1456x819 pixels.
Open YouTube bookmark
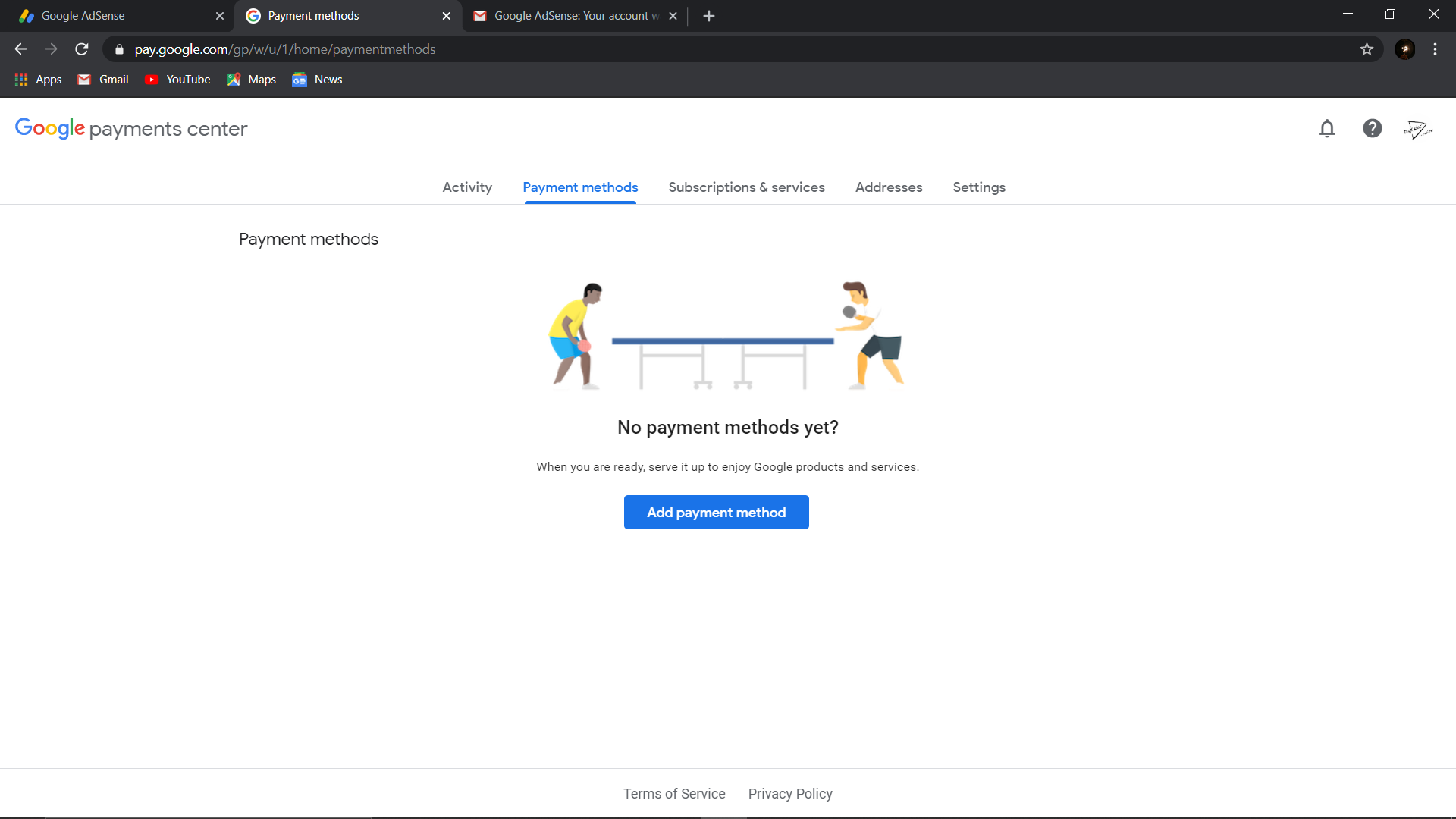(178, 80)
